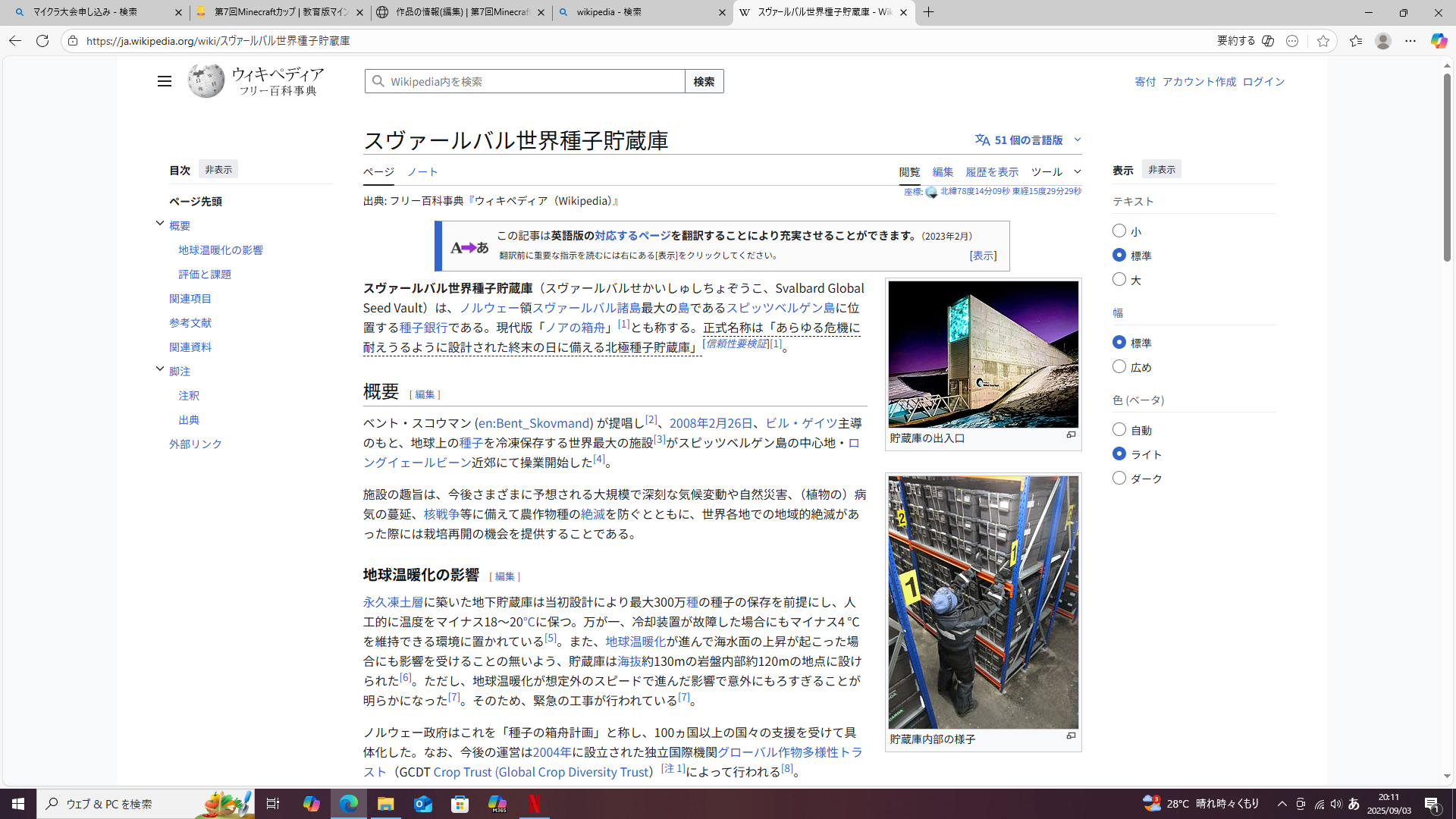1456x819 pixels.
Task: Collapse the 概要 section in contents
Action: (160, 223)
